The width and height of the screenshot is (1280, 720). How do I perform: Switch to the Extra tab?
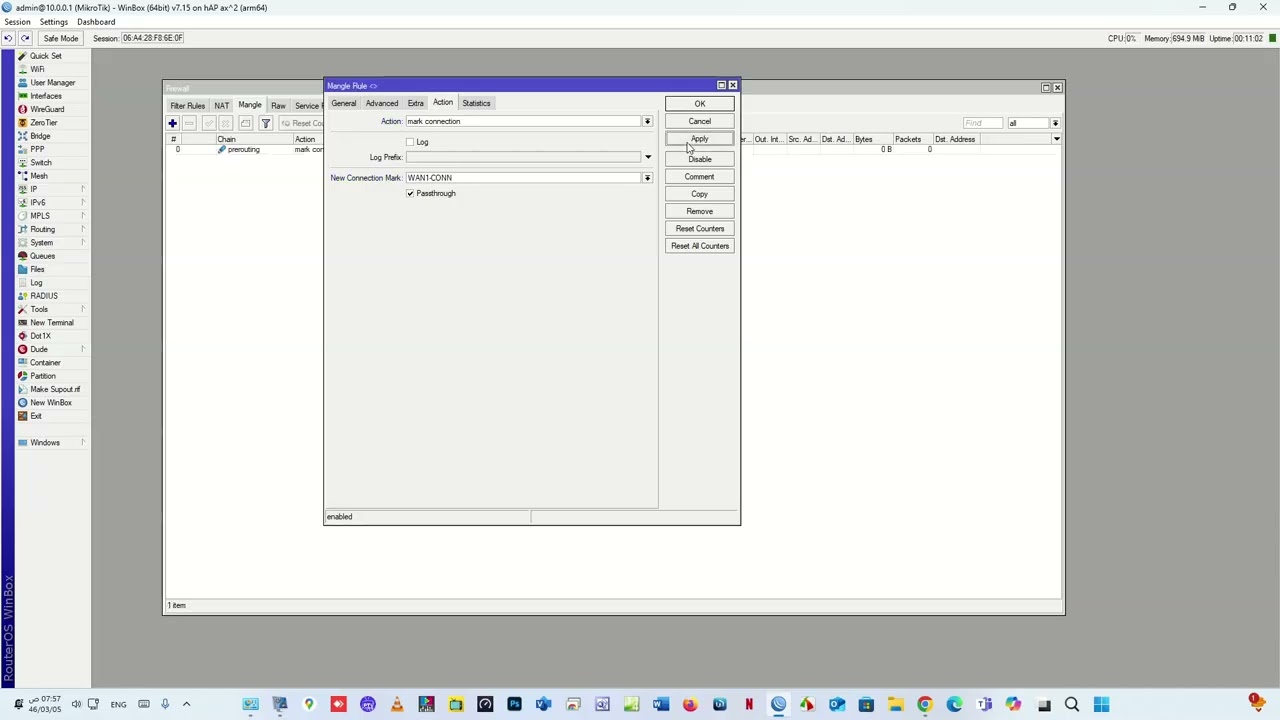click(415, 103)
